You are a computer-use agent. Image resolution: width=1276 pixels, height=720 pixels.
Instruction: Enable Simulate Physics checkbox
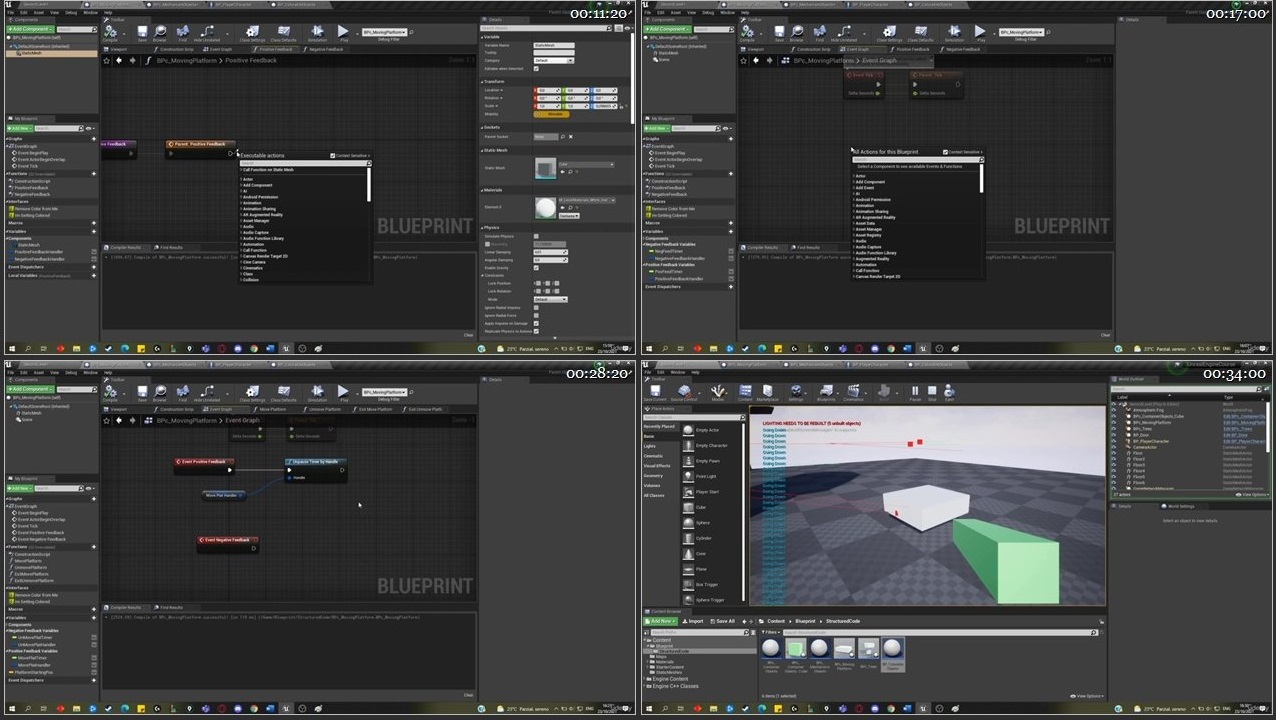tap(536, 236)
